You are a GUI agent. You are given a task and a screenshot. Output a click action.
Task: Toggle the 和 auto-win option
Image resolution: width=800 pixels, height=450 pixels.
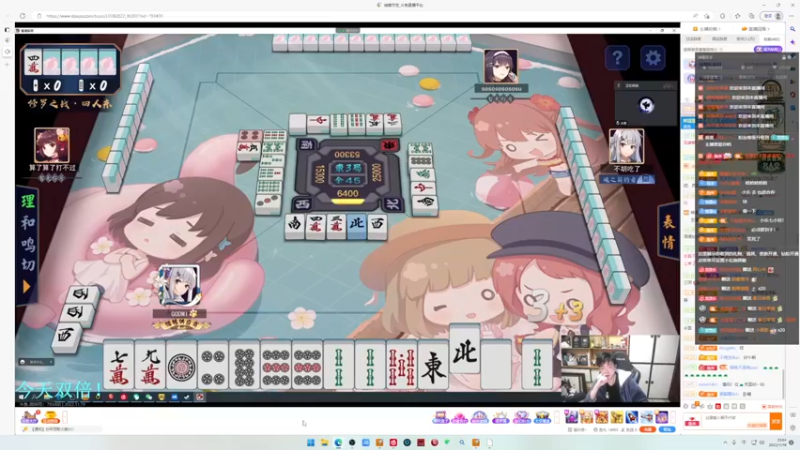click(28, 222)
